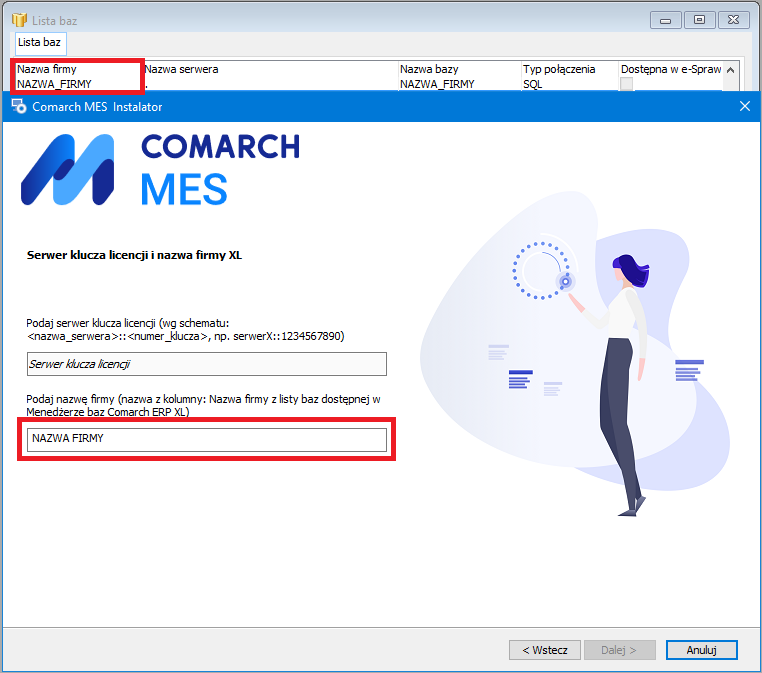The image size is (762, 673).
Task: Click the heading Serwer klucza licencji i nazwa firmy XL
Action: coord(134,255)
